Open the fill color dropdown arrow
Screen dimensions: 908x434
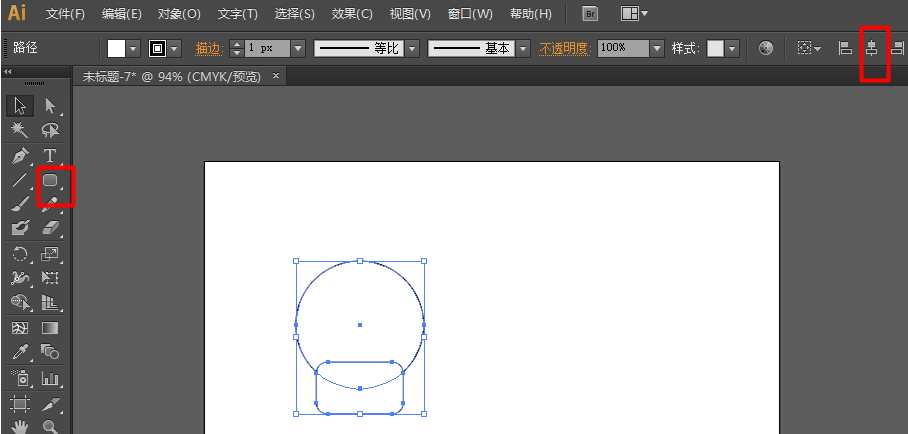(134, 49)
